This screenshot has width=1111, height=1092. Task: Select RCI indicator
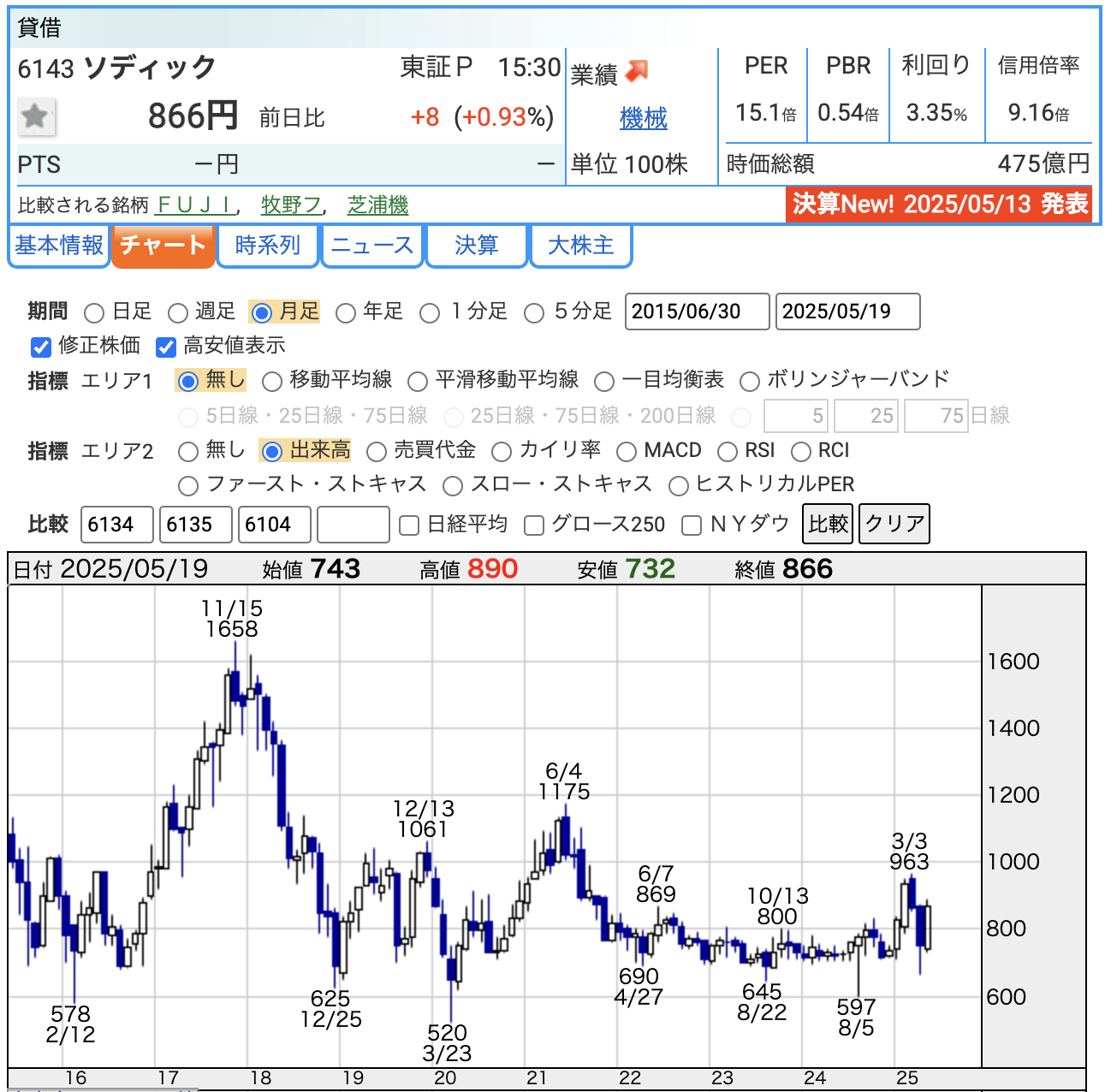(x=801, y=451)
